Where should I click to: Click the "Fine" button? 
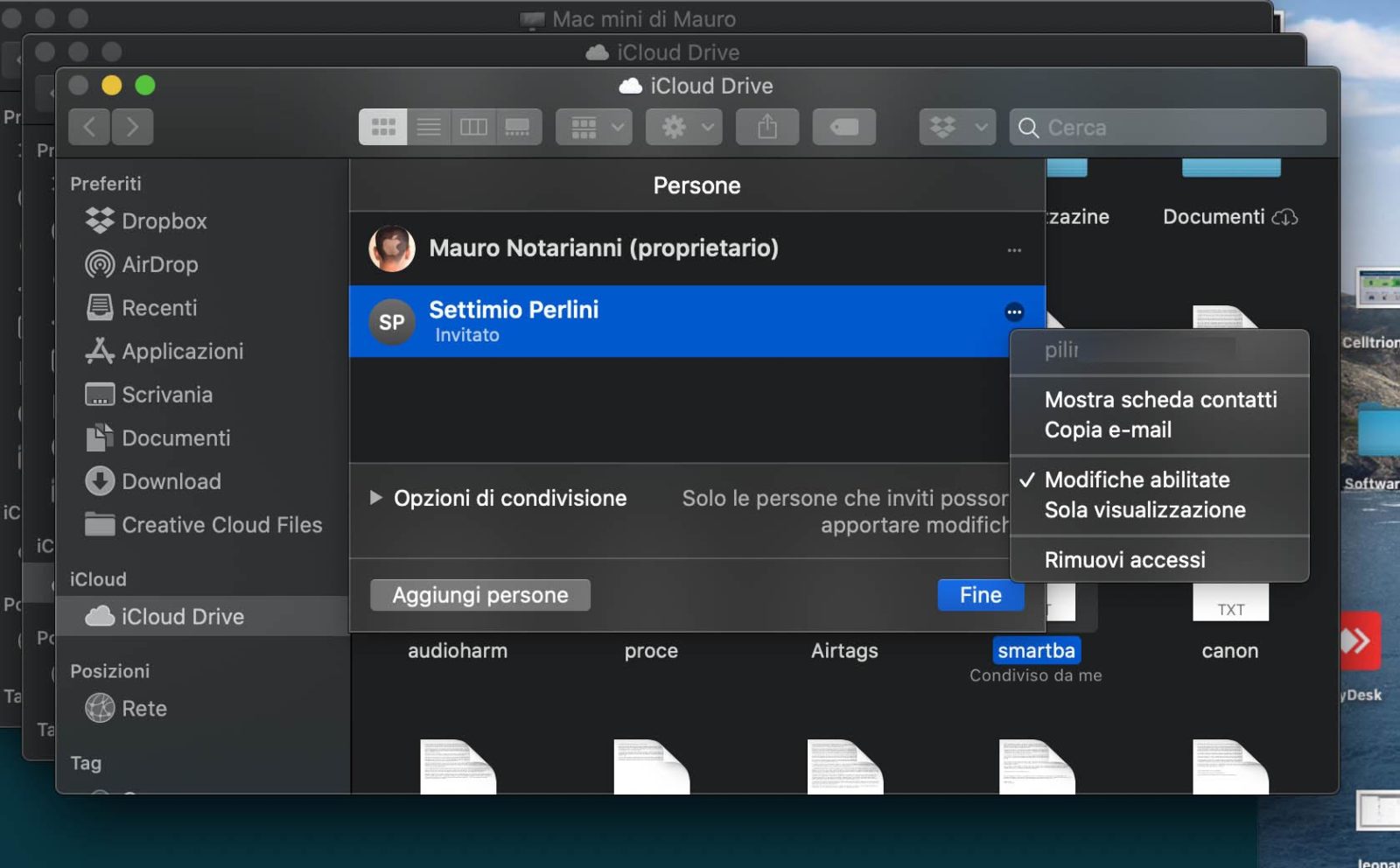[x=979, y=595]
